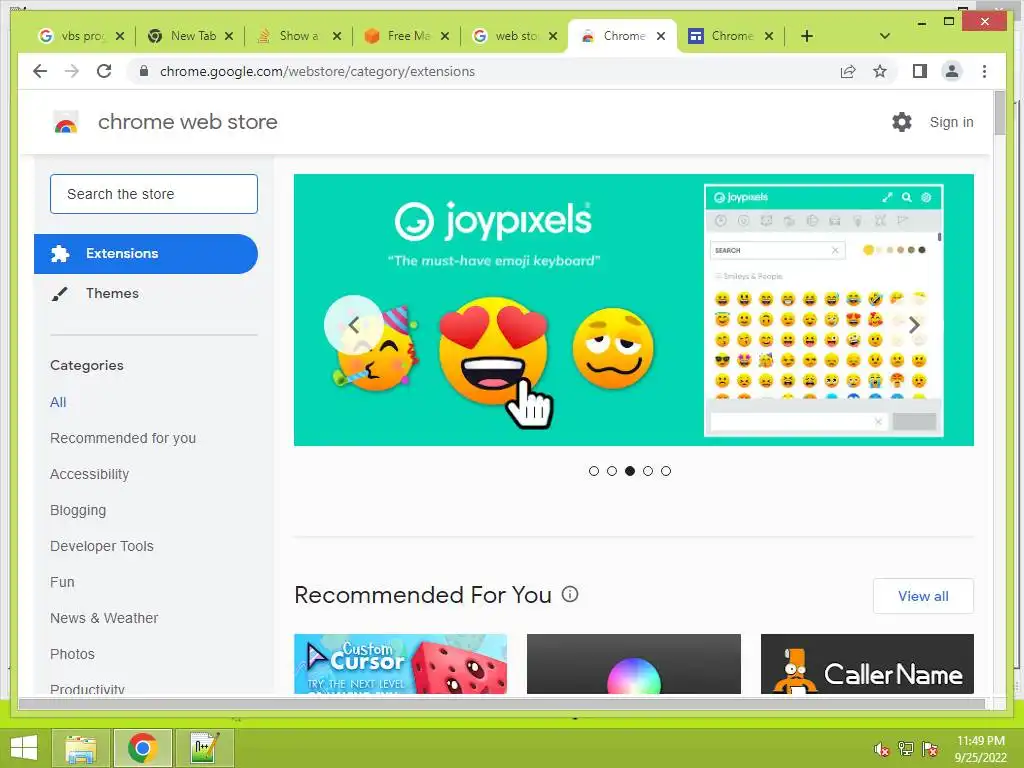The width and height of the screenshot is (1024, 768).
Task: Open the color wheel extension card
Action: [x=633, y=664]
